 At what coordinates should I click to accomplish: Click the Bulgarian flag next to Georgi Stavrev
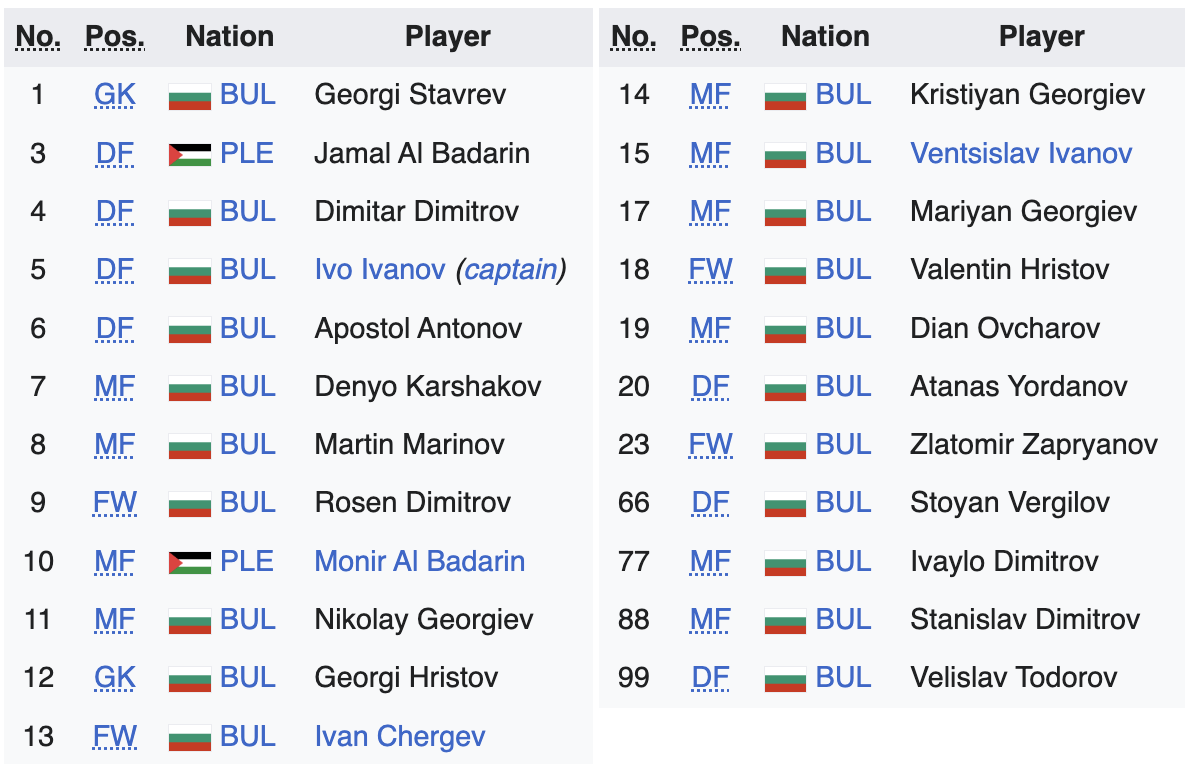[x=189, y=96]
